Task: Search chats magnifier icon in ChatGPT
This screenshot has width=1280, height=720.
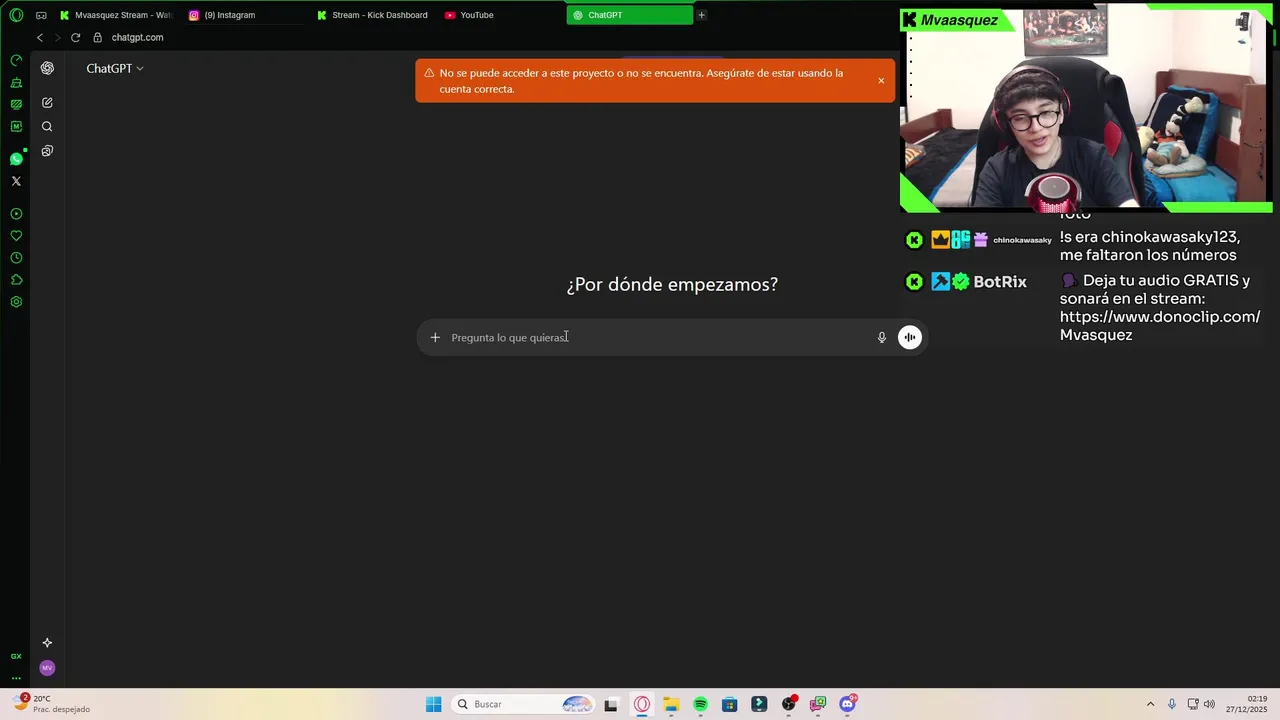Action: click(47, 127)
